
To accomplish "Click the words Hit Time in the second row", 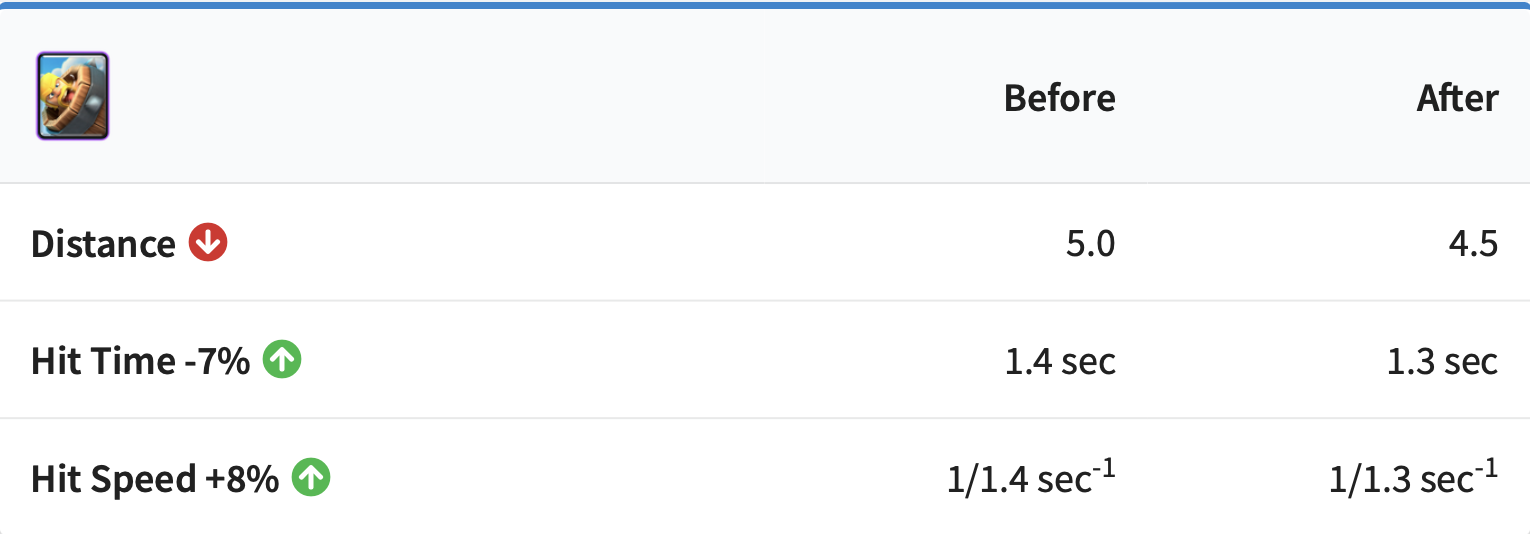I will click(104, 361).
